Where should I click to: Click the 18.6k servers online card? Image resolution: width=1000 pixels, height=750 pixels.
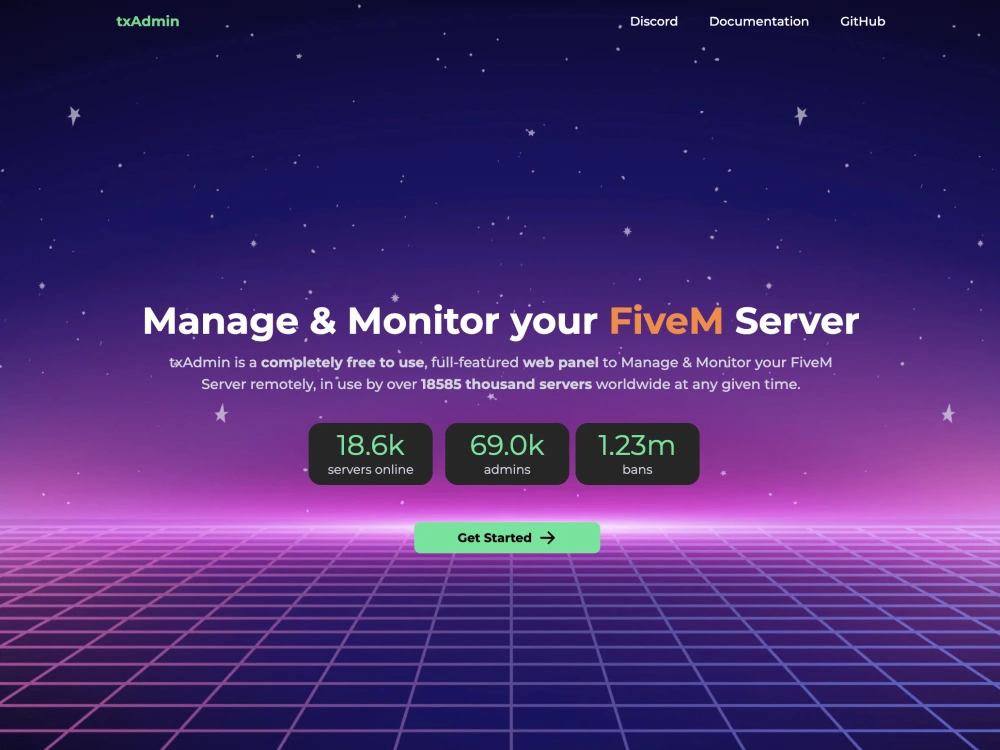click(371, 453)
